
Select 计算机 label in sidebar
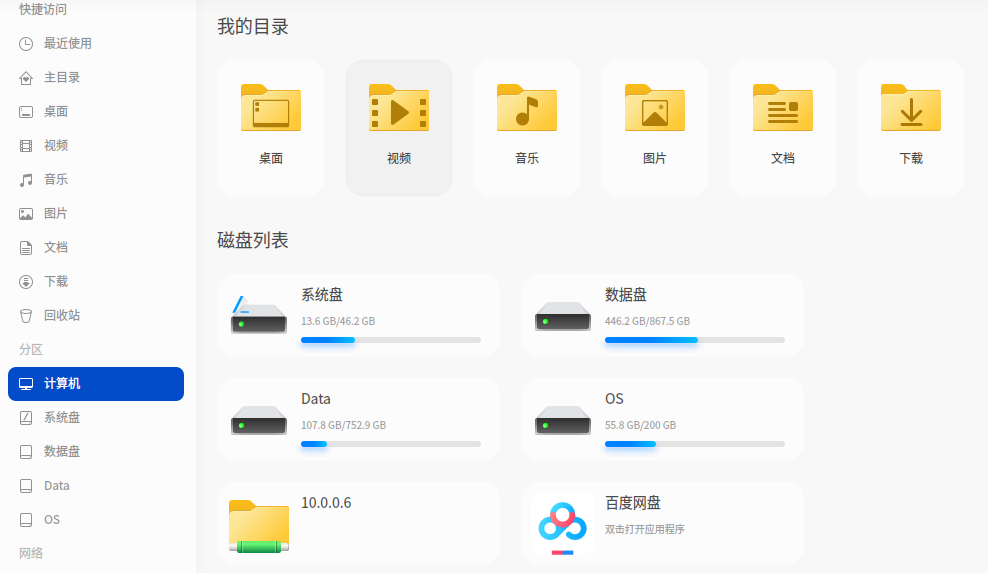pyautogui.click(x=62, y=384)
